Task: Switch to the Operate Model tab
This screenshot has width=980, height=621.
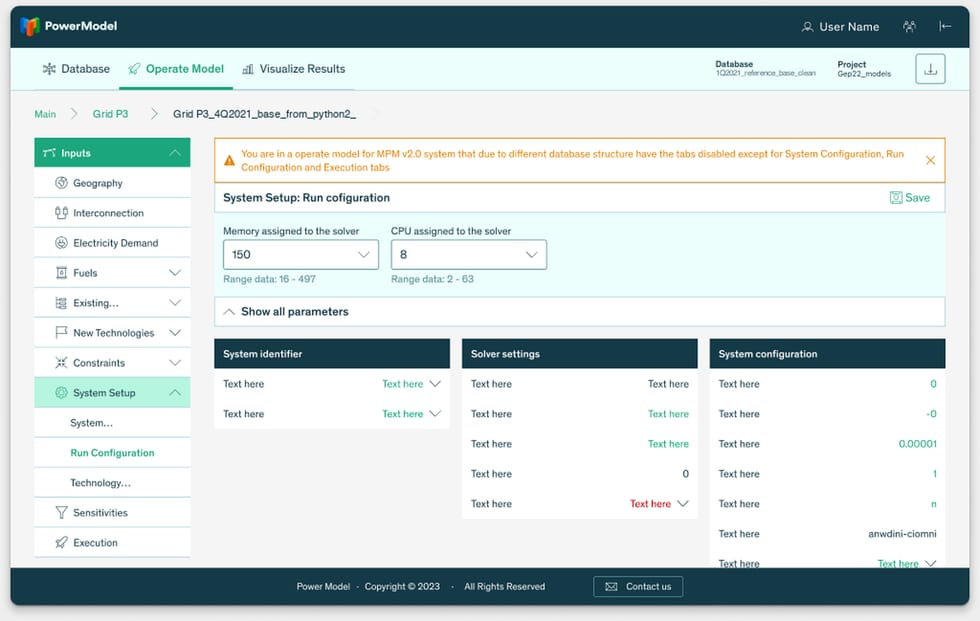Action: pos(176,69)
